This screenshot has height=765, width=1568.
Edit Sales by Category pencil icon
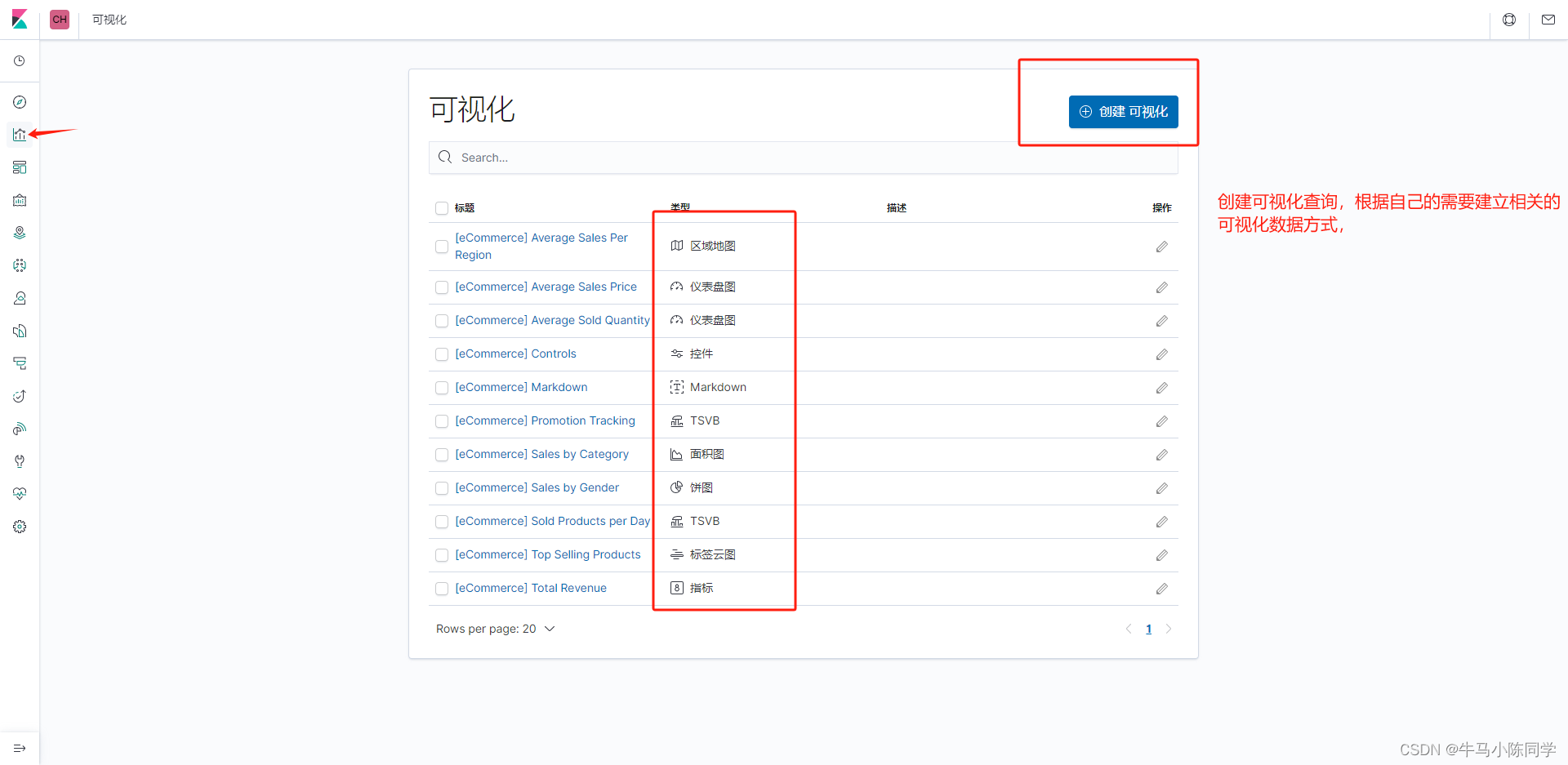(1162, 455)
